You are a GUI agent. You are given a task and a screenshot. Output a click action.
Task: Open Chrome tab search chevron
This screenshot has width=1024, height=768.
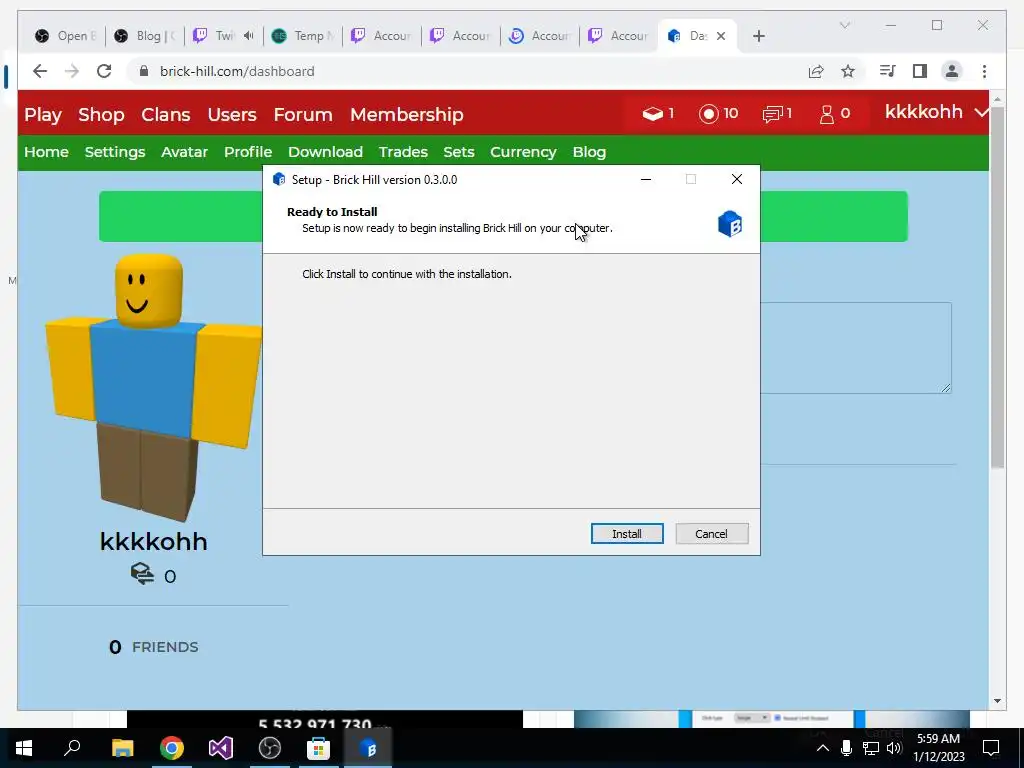click(x=844, y=25)
